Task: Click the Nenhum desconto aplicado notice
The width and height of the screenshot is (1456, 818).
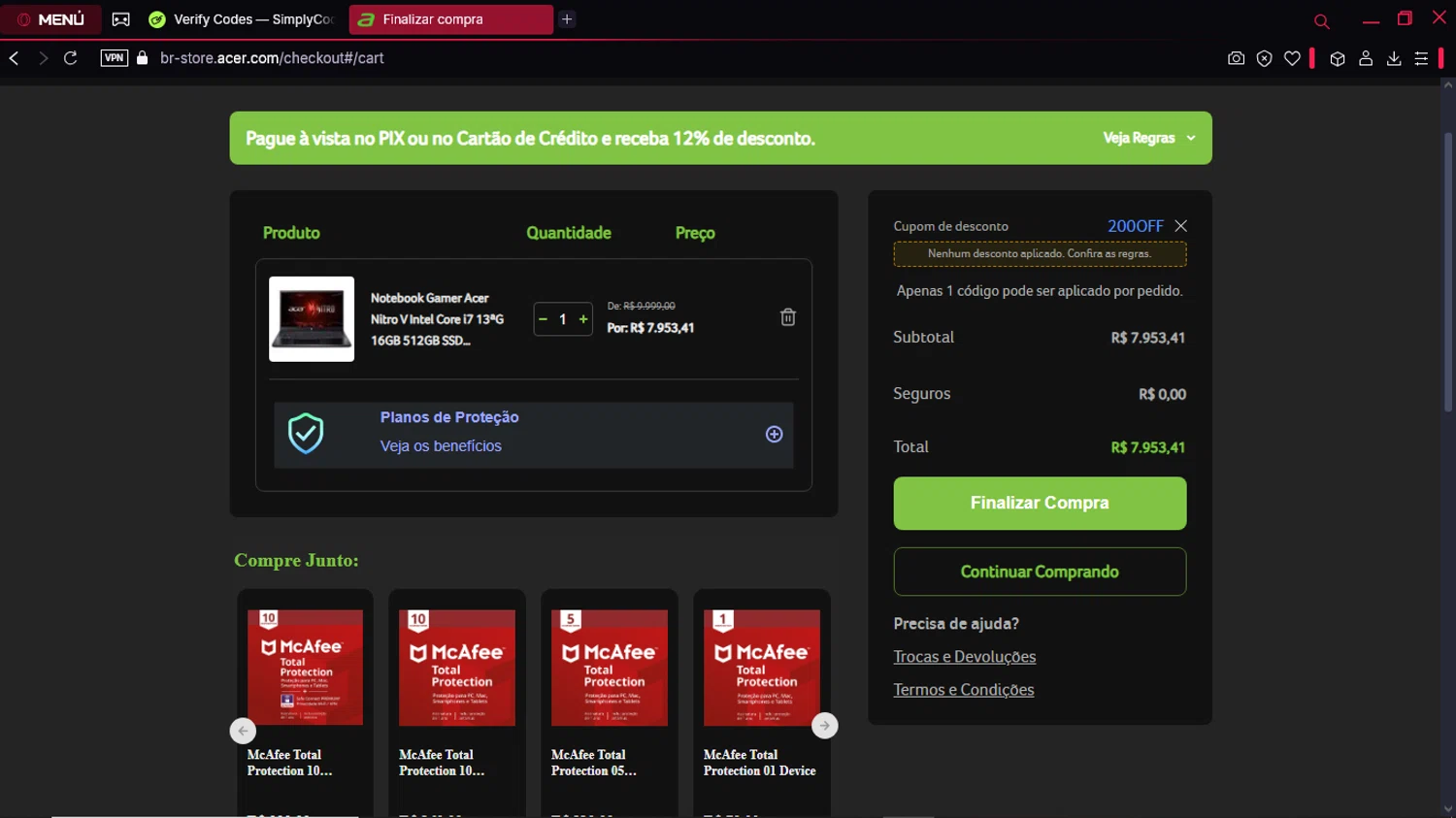Action: 1040,254
